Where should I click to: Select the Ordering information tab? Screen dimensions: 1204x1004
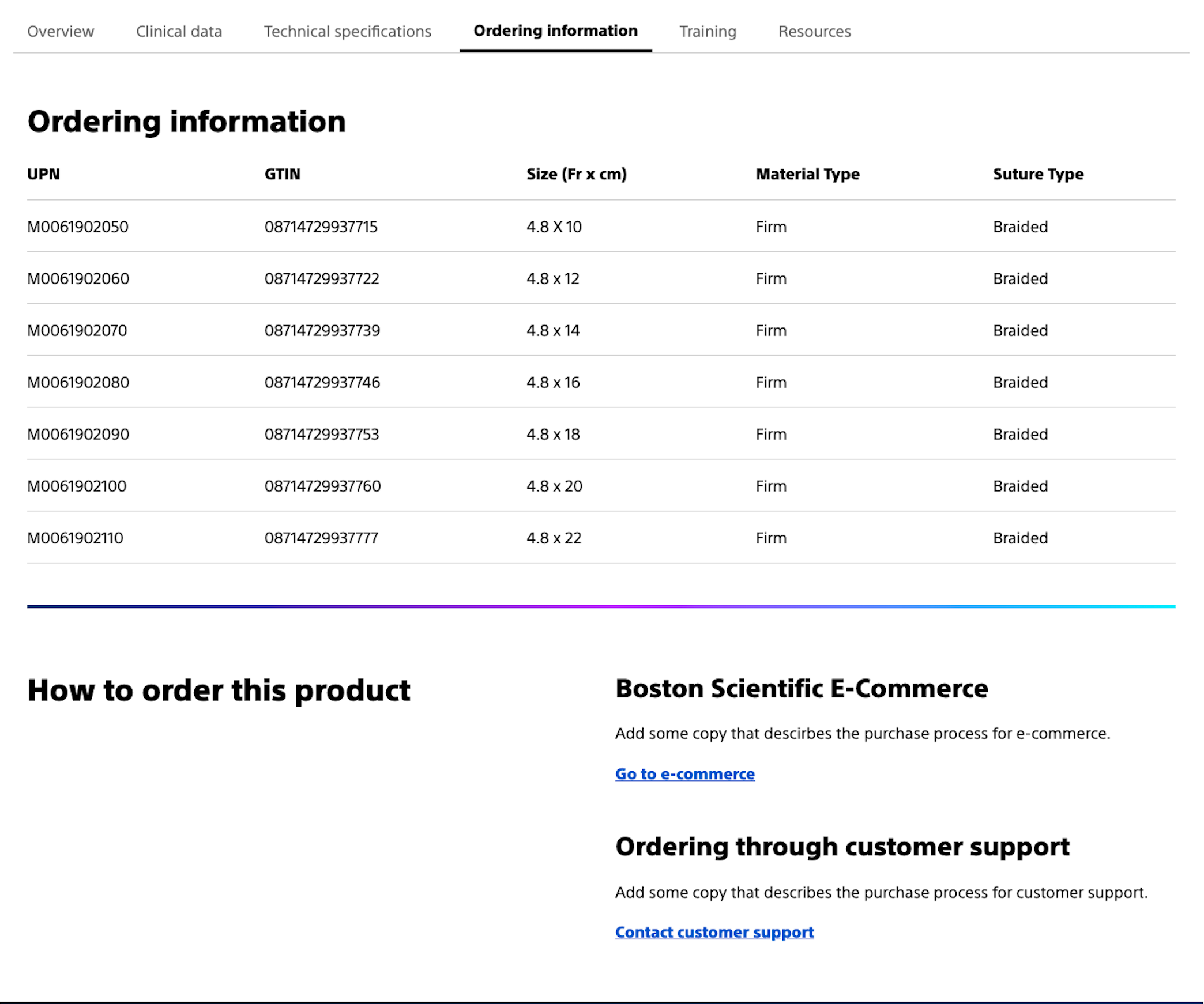[555, 31]
